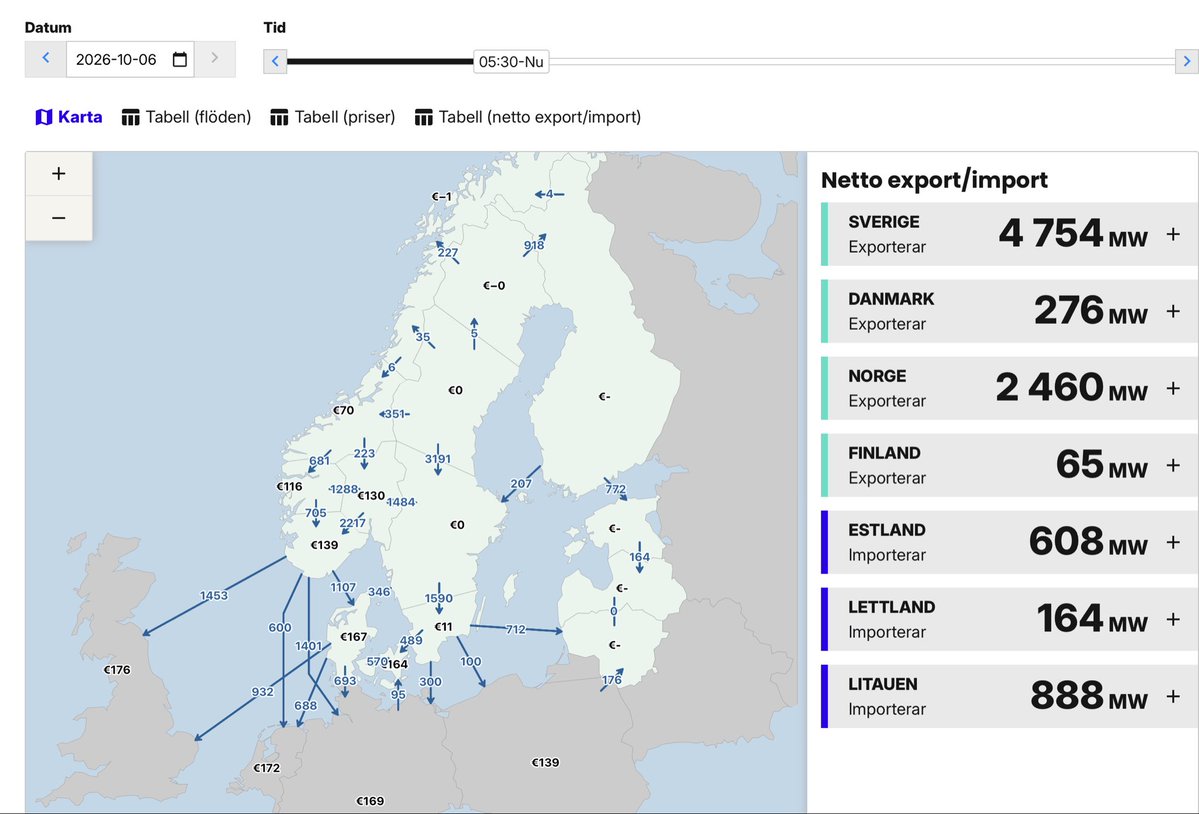This screenshot has width=1199, height=814.
Task: Click the 3191 flow label on map
Action: coord(438,459)
